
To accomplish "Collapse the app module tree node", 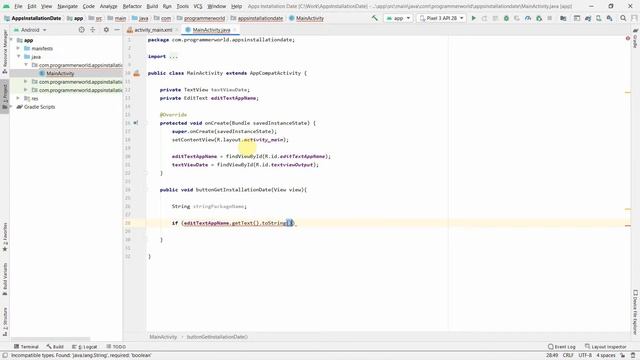I will point(11,40).
